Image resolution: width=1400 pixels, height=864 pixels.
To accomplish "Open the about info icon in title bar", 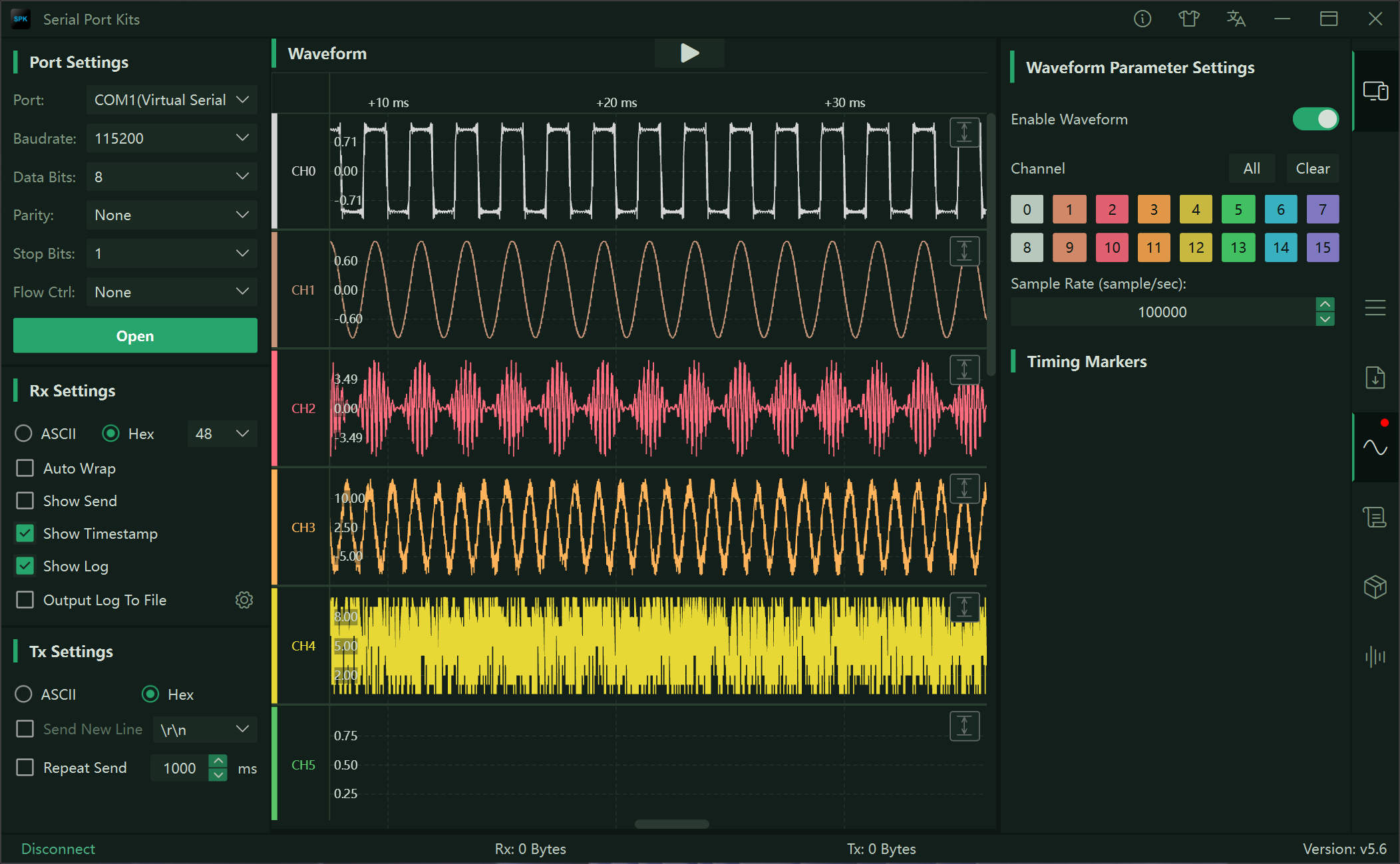I will point(1142,19).
